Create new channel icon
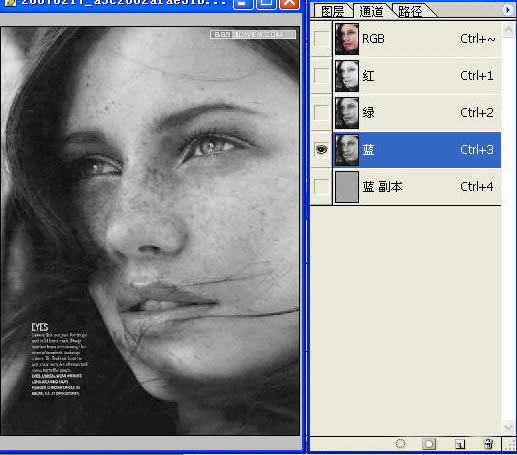517x455 pixels. [x=460, y=444]
